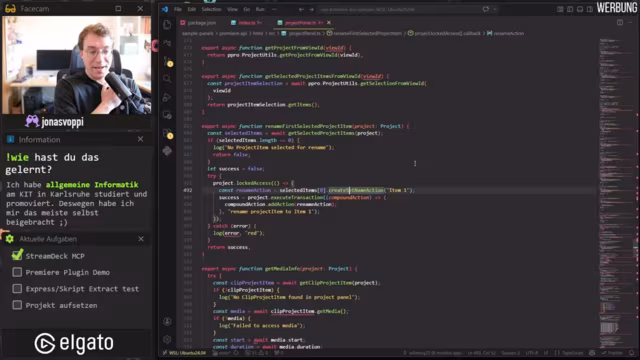Close the projectPanel.ts tab
The image size is (640, 360).
(329, 22)
